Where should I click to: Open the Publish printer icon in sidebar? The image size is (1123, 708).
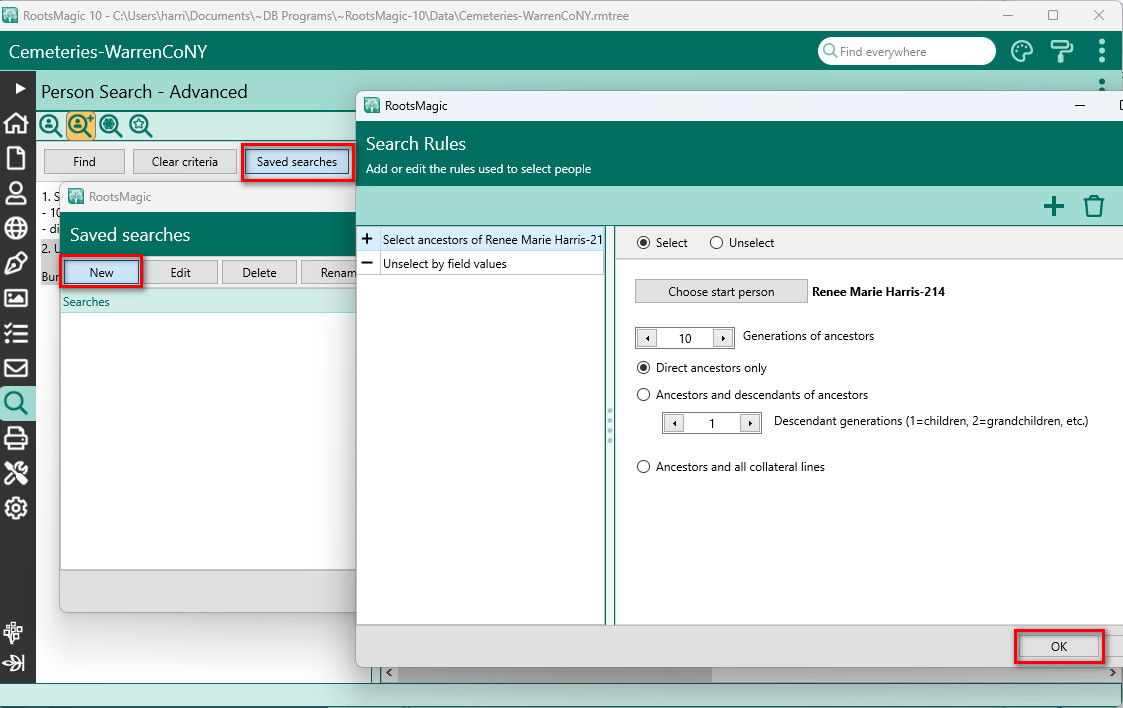point(16,438)
